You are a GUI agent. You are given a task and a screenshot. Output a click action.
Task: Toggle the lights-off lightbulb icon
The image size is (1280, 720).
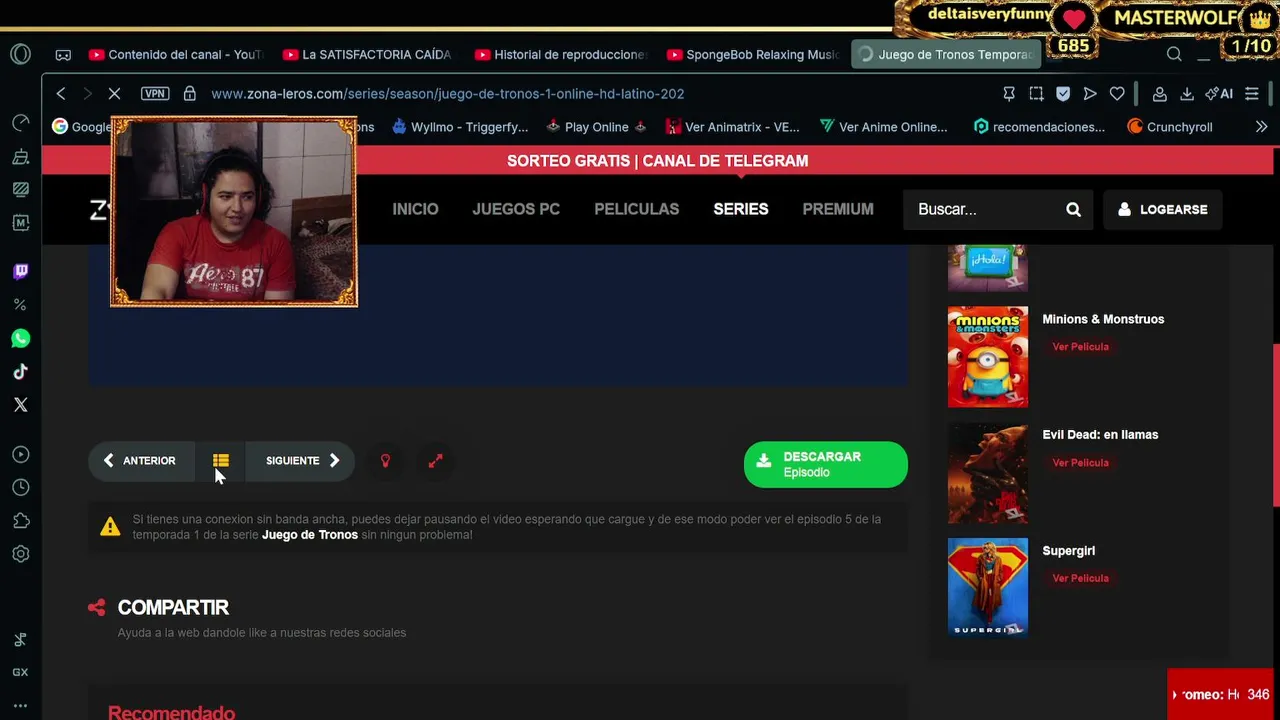click(x=385, y=461)
